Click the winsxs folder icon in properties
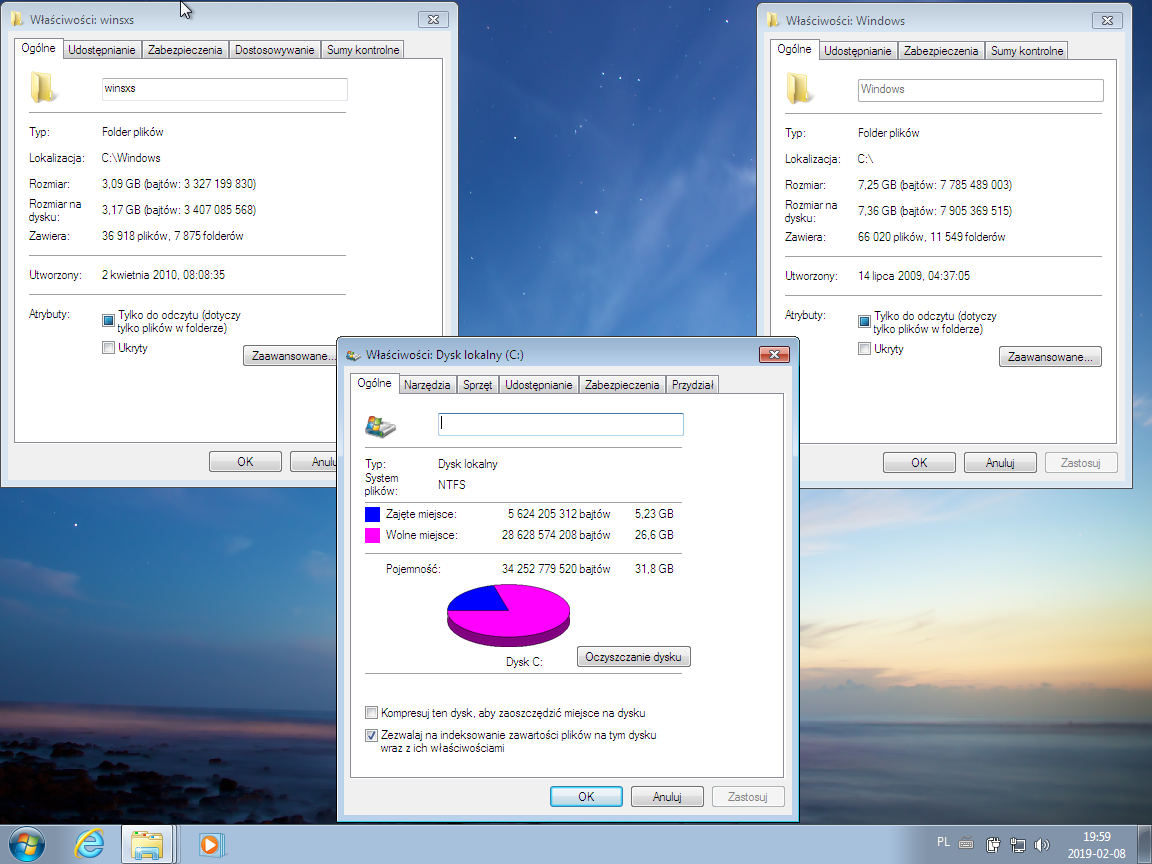Image resolution: width=1152 pixels, height=864 pixels. click(41, 88)
